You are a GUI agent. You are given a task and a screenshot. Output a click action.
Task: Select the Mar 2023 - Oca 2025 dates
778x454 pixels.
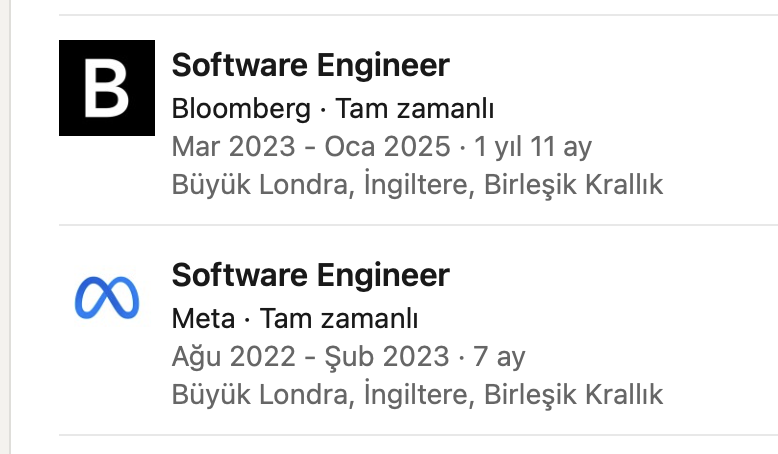point(311,146)
